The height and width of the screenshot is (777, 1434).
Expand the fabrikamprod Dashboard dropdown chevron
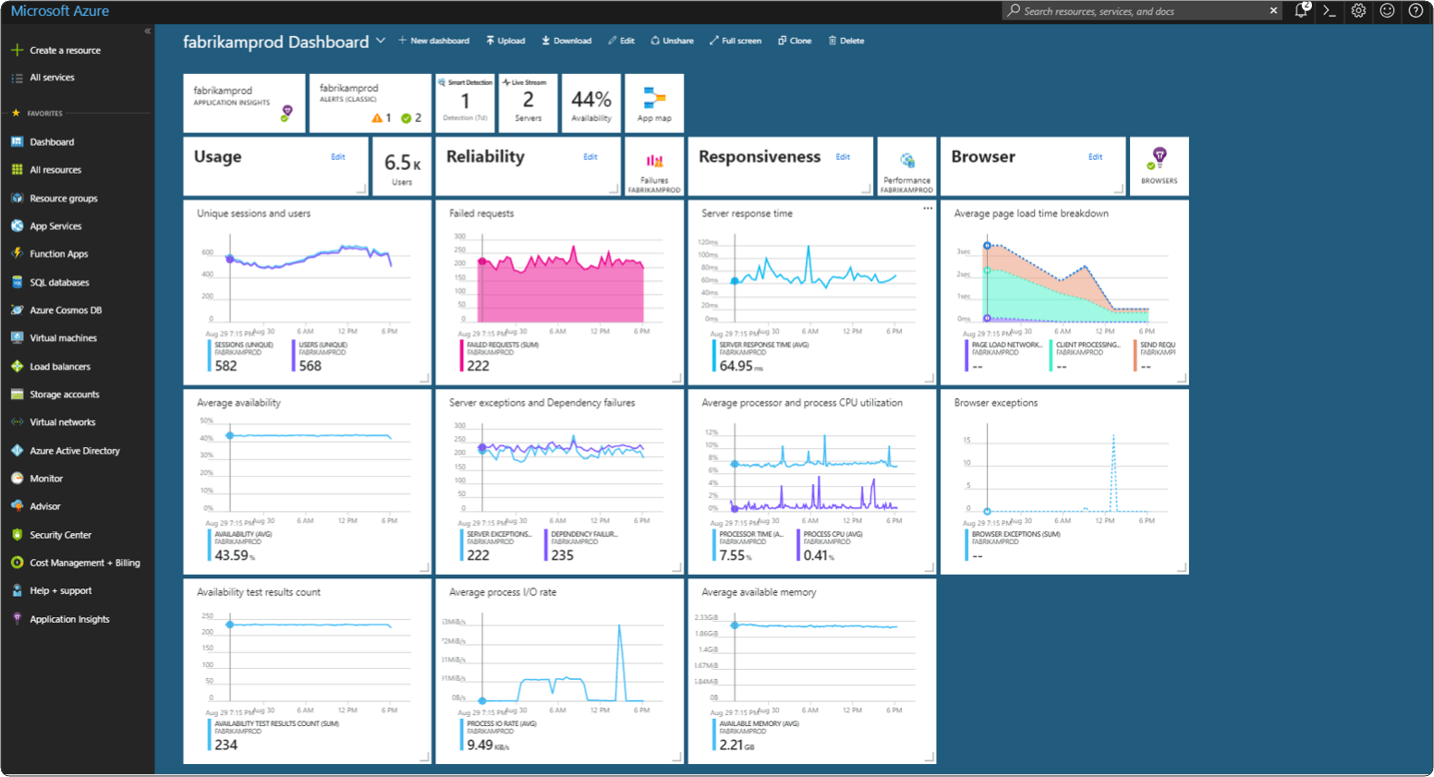coord(380,42)
